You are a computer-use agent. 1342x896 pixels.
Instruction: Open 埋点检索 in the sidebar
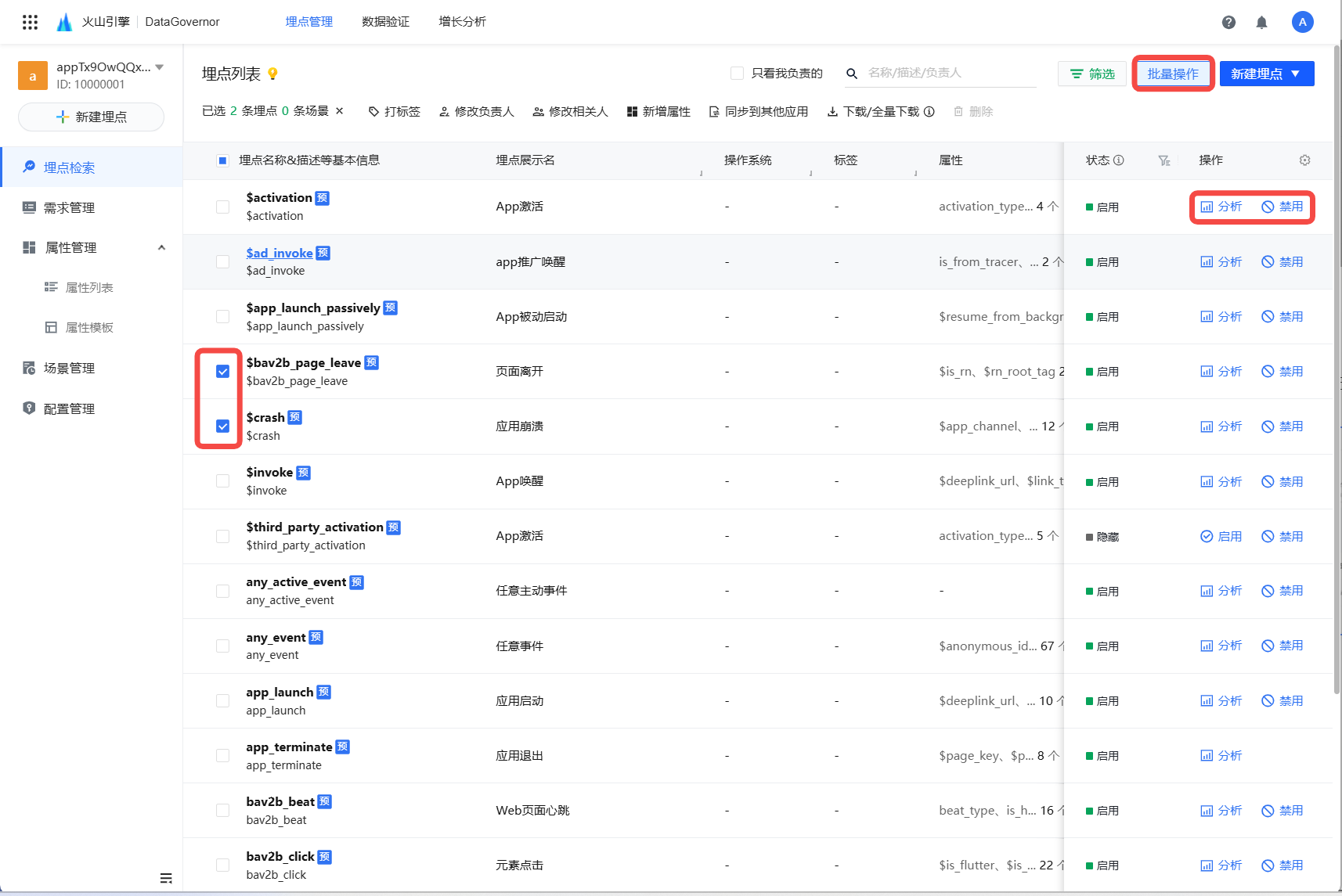(x=92, y=167)
